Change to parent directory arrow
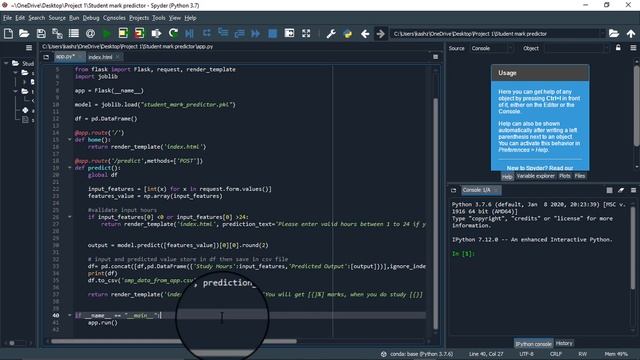This screenshot has width=640, height=360. (631, 33)
